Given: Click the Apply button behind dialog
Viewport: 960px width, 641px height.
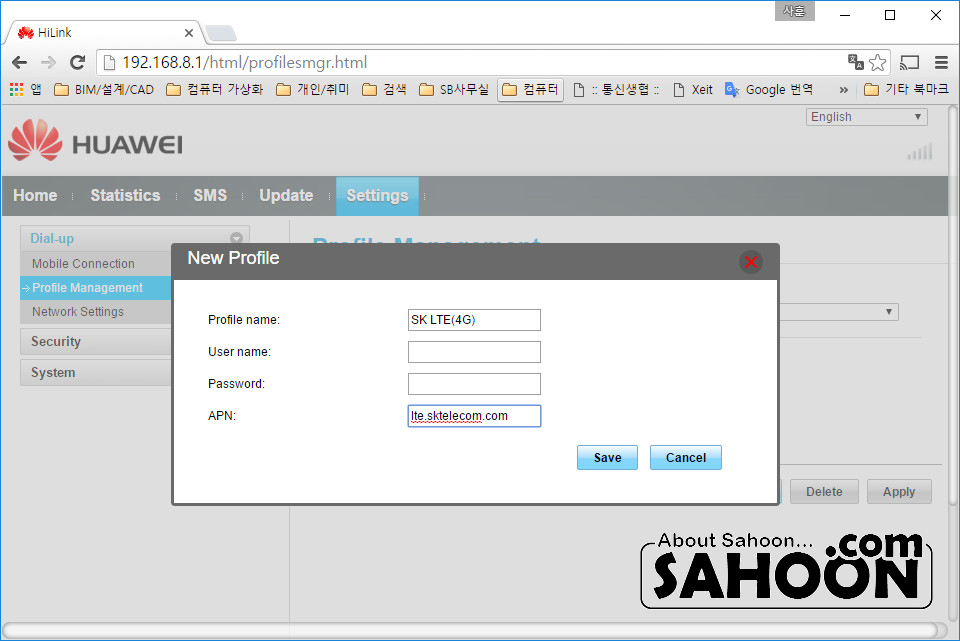Looking at the screenshot, I should point(899,492).
